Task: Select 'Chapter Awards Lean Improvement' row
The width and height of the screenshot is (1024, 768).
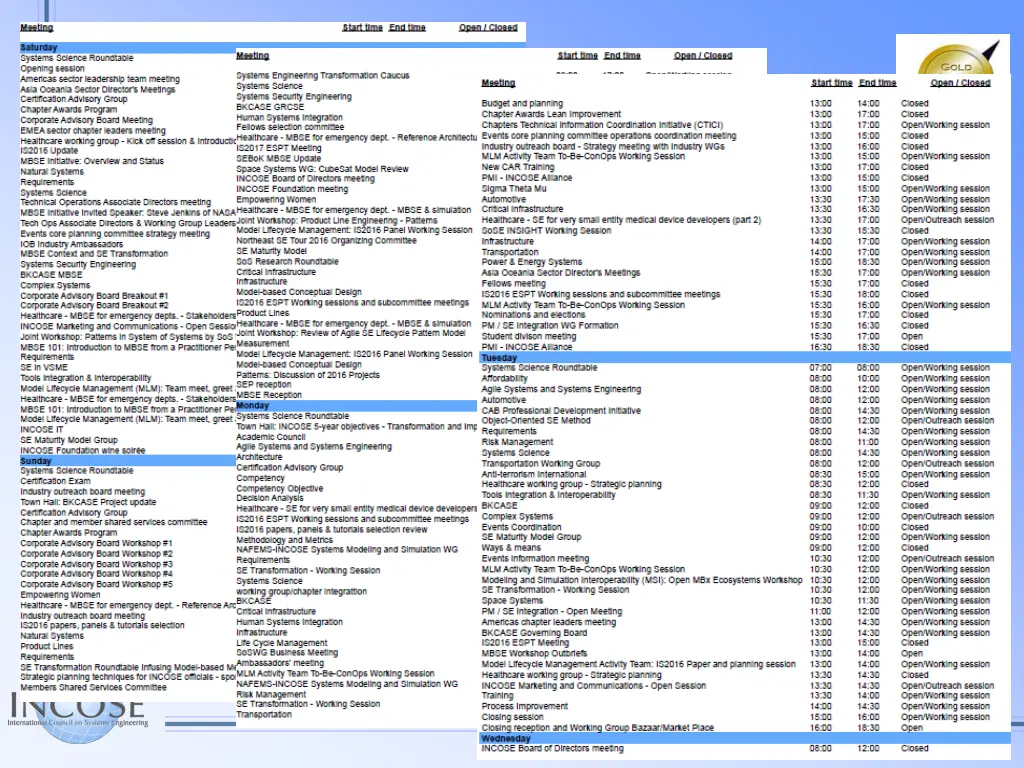Action: (551, 114)
